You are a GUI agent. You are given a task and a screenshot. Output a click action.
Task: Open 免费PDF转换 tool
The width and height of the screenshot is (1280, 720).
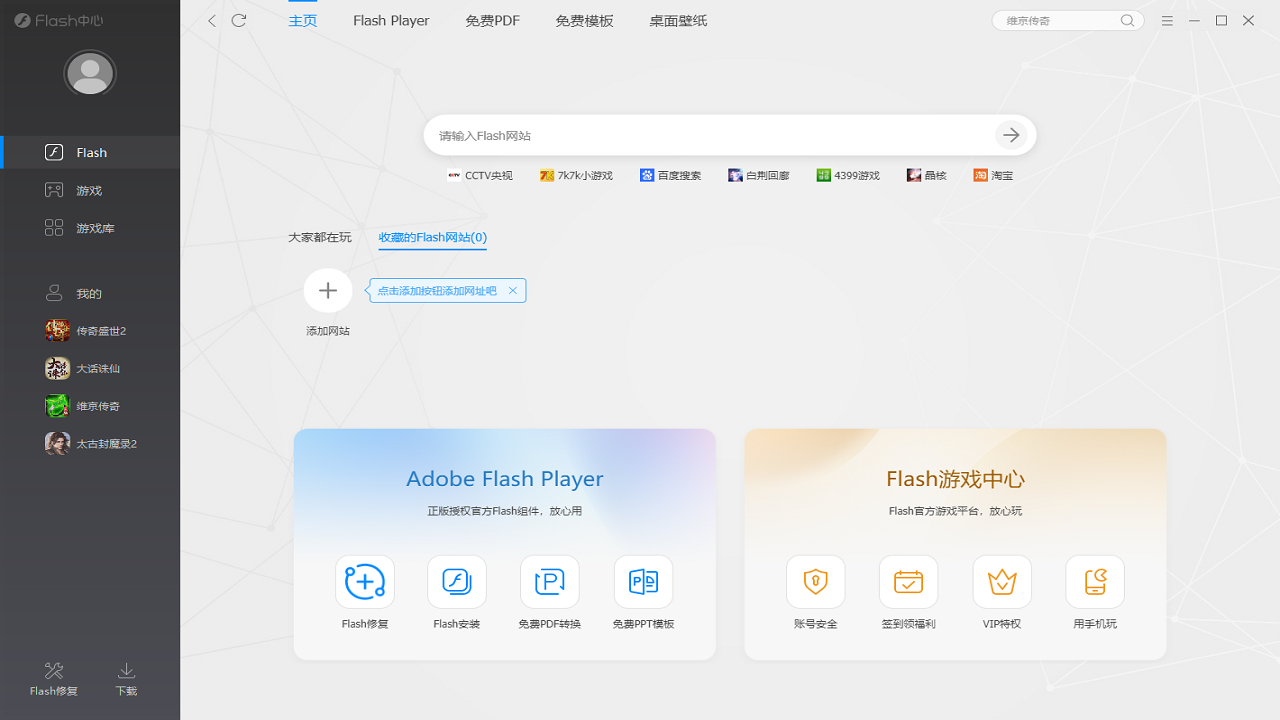549,581
